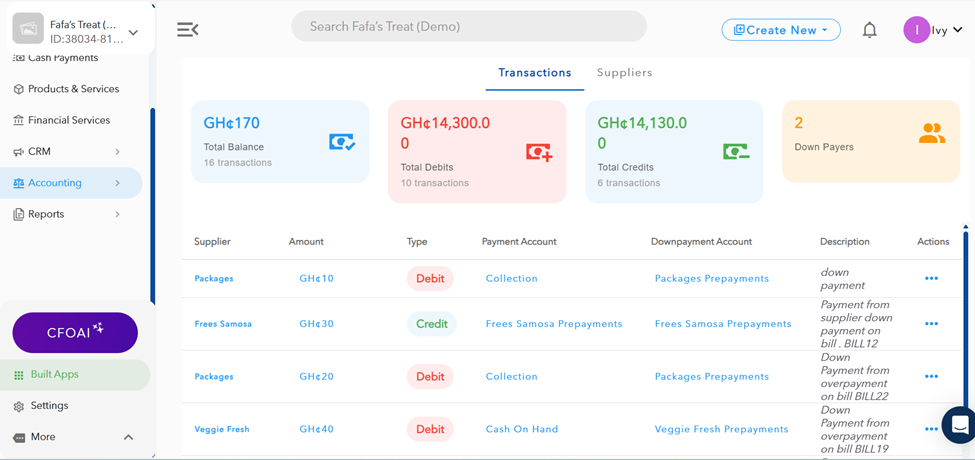Open the chat support bubble

[960, 423]
